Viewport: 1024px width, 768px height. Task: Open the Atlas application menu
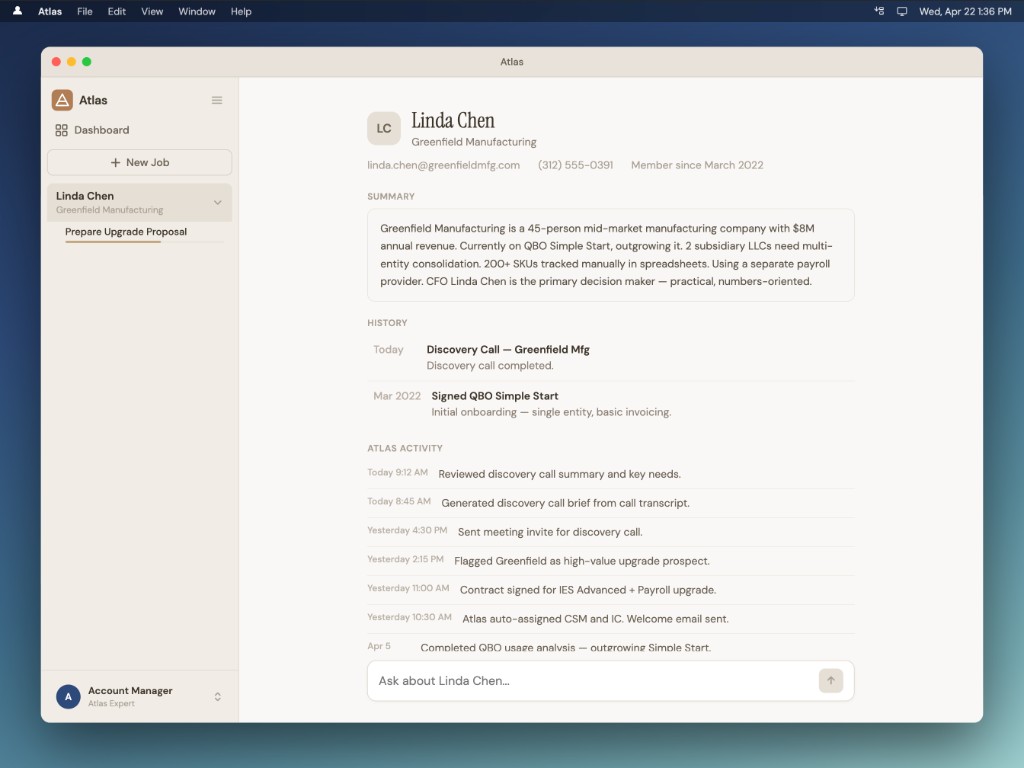pos(50,11)
